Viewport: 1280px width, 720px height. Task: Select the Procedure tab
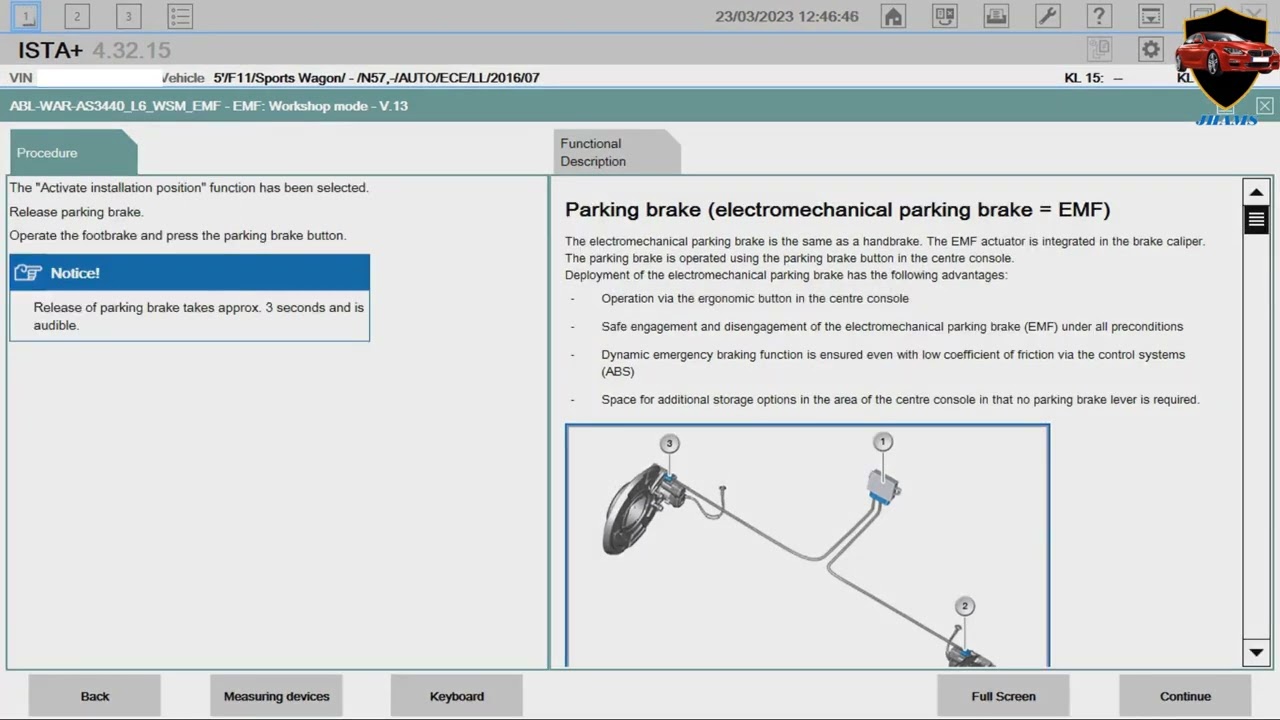pos(72,153)
